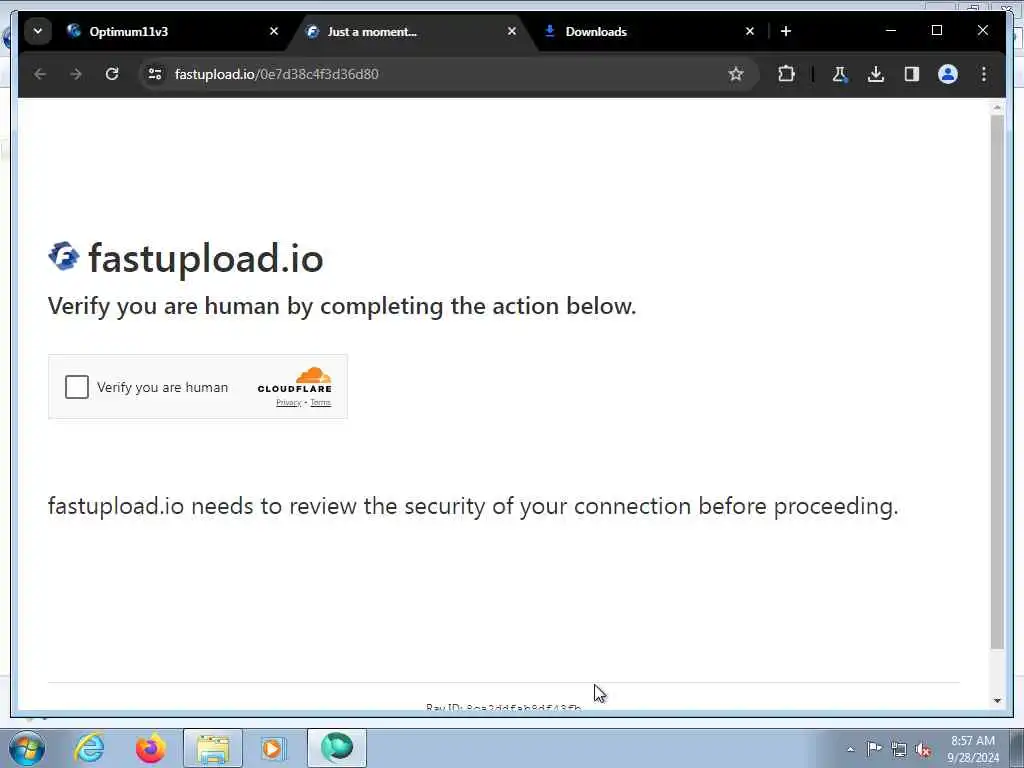Check the Verify you are human box
This screenshot has width=1024, height=768.
click(76, 387)
